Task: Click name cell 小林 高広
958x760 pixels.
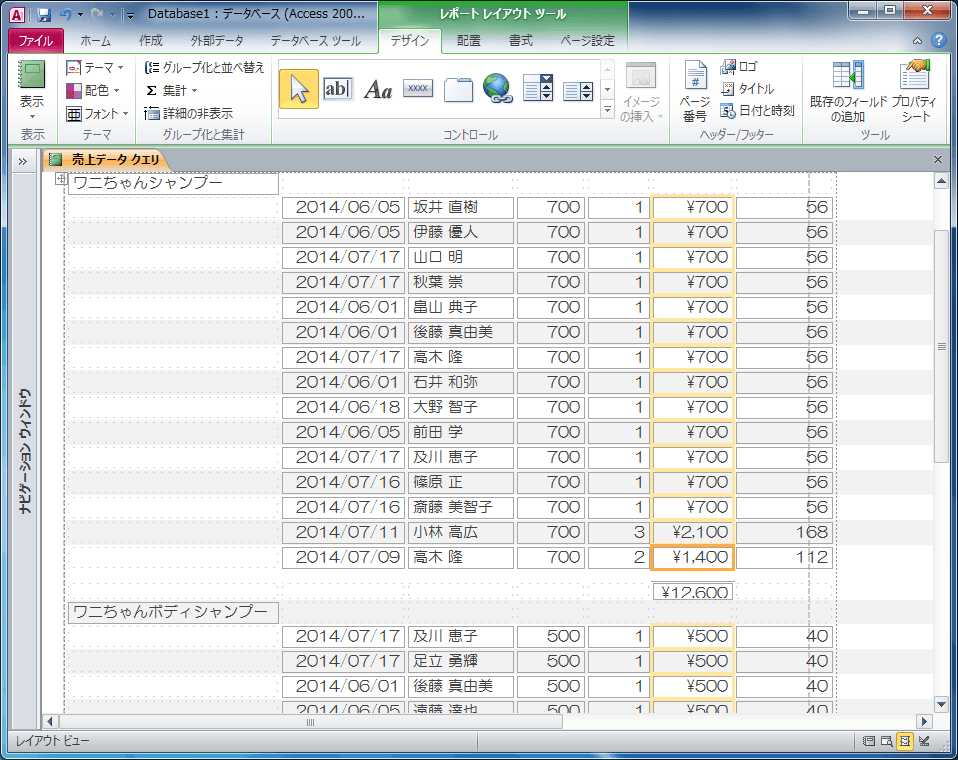Action: [461, 532]
